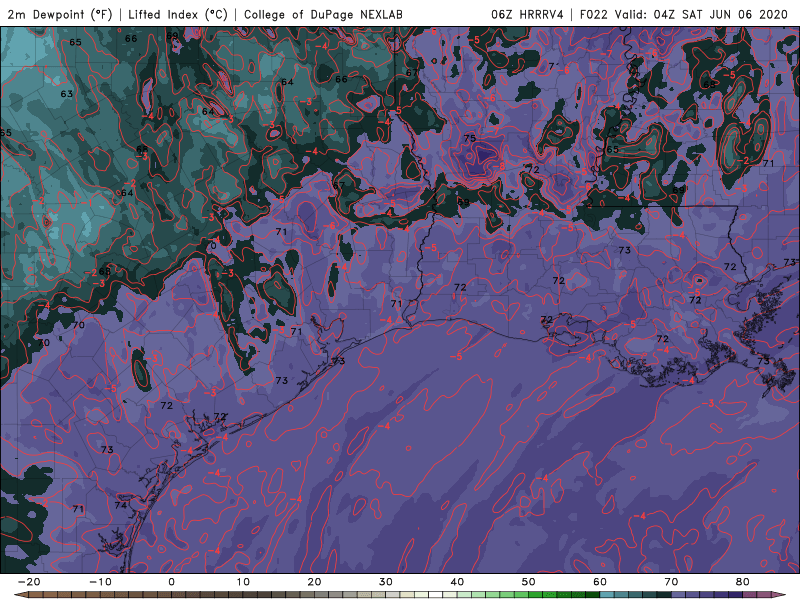Image resolution: width=800 pixels, height=600 pixels.
Task: Click the 75 dewpoint value on the map
Action: point(470,138)
